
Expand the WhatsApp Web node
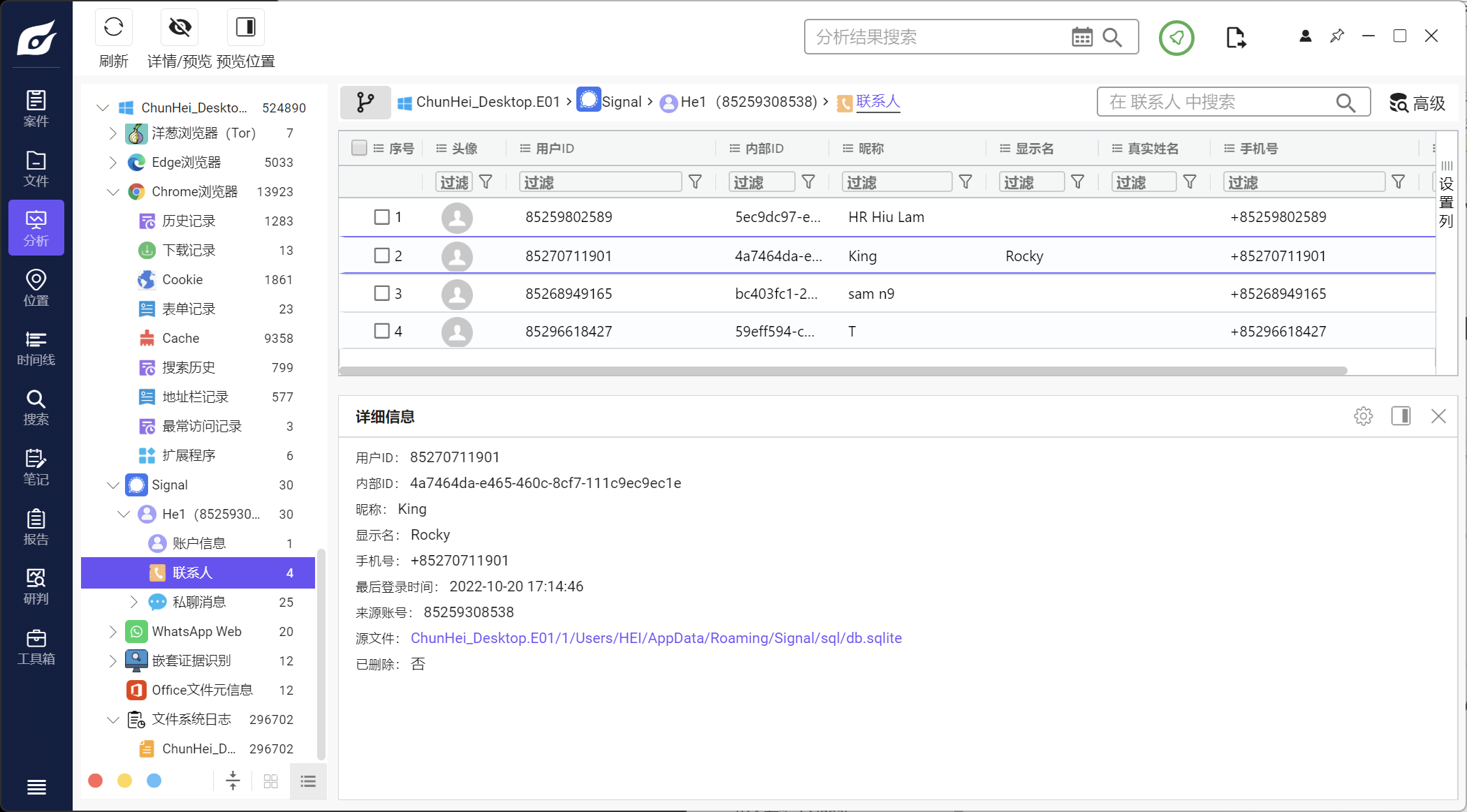(113, 631)
